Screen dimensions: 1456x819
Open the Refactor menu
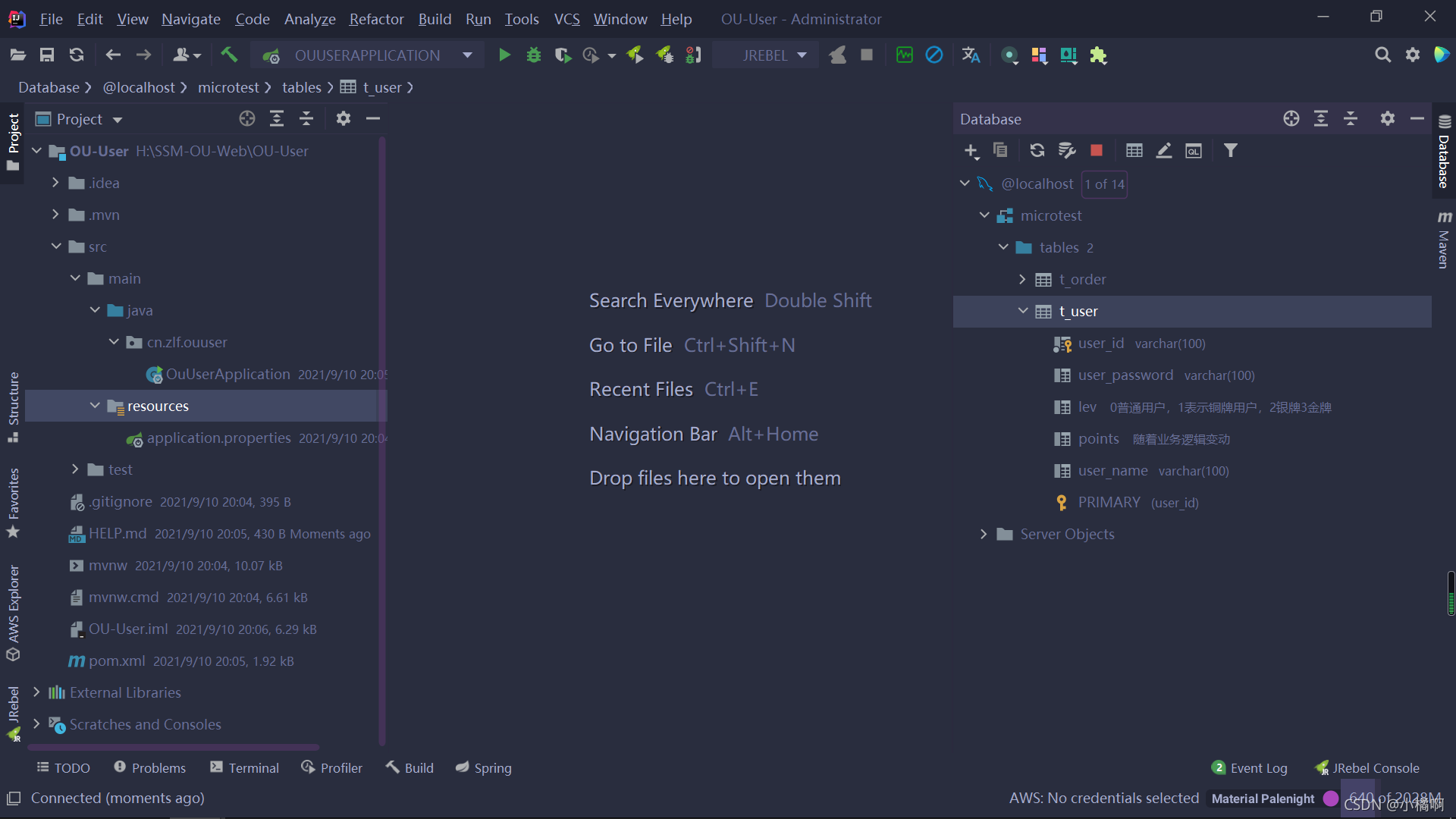[376, 18]
